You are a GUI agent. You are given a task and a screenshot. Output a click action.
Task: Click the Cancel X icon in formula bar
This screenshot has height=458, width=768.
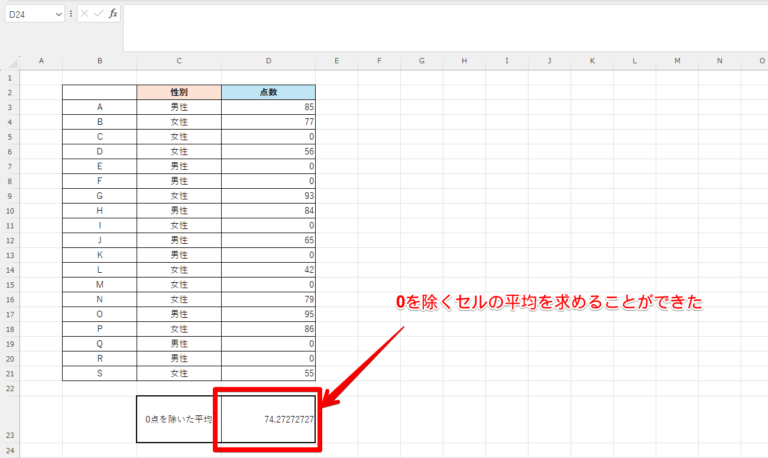click(84, 14)
